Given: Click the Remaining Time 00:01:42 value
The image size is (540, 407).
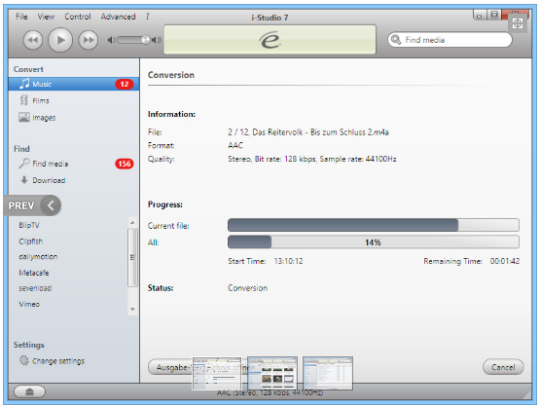Looking at the screenshot, I should point(505,261).
